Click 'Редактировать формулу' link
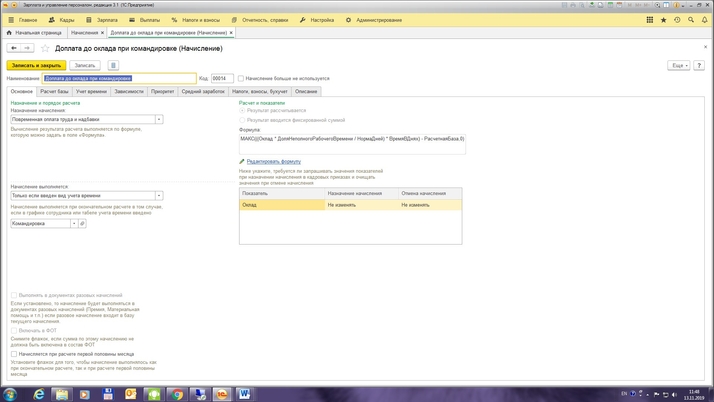The image size is (714, 402). click(x=273, y=161)
